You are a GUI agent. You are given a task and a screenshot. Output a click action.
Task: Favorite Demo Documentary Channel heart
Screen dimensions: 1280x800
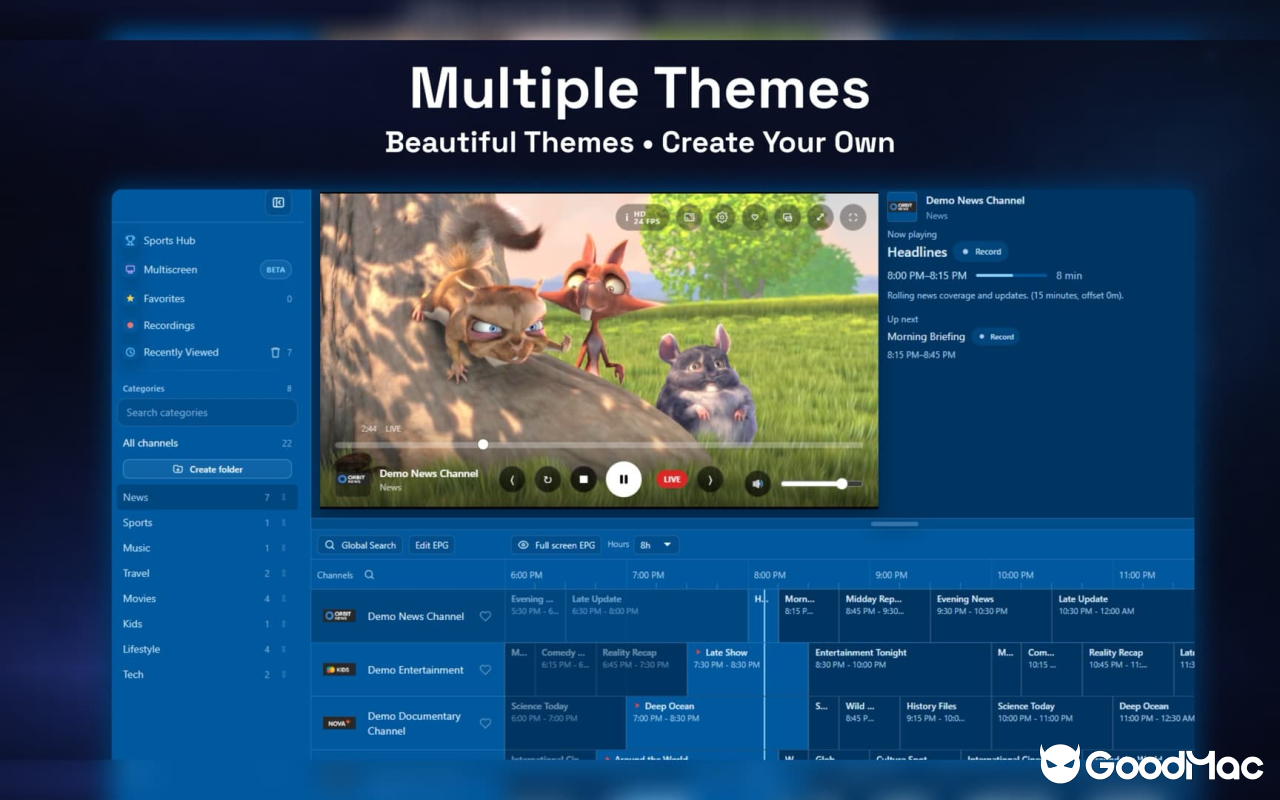486,723
